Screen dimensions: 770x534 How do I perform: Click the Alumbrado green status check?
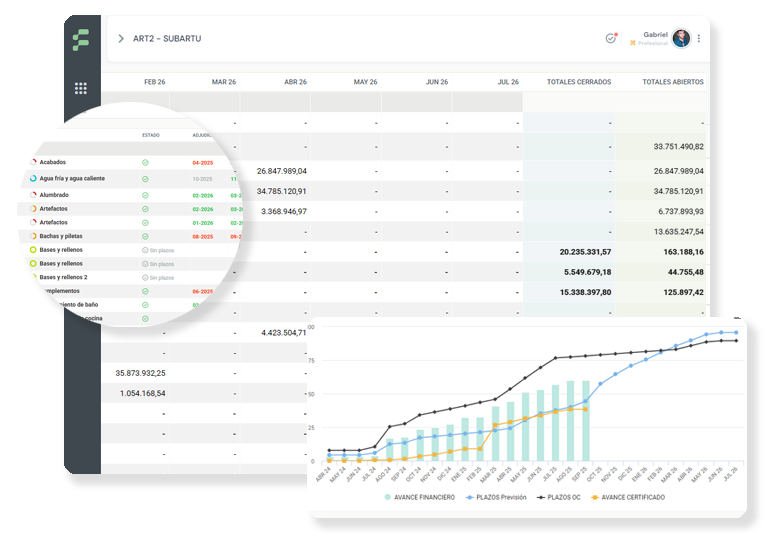point(145,195)
